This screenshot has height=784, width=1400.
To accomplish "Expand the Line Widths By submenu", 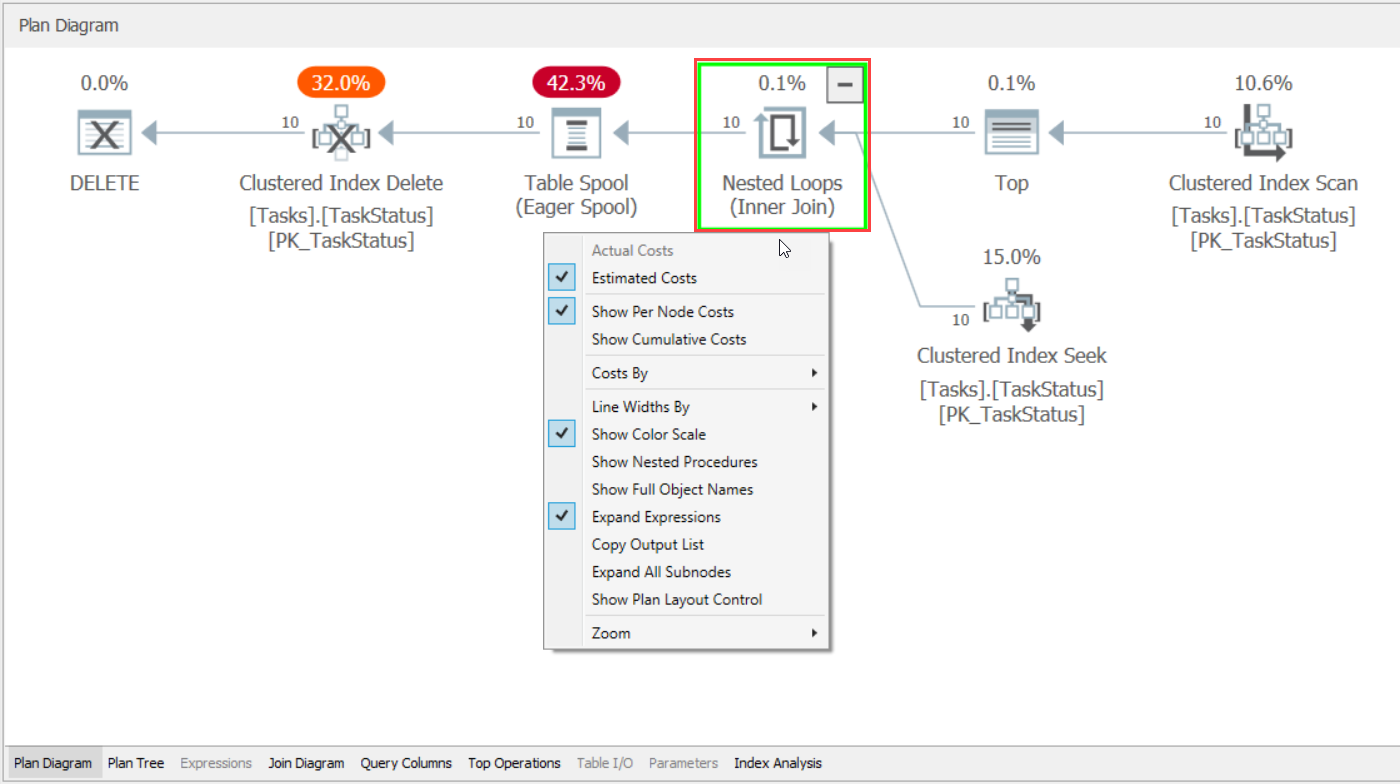I will (687, 407).
